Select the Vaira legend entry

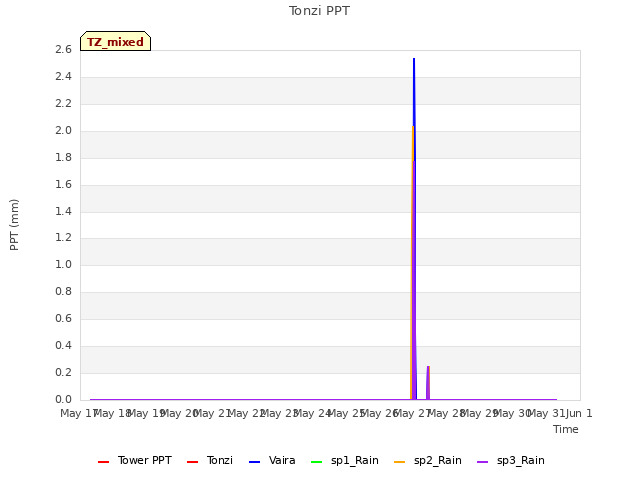click(272, 460)
